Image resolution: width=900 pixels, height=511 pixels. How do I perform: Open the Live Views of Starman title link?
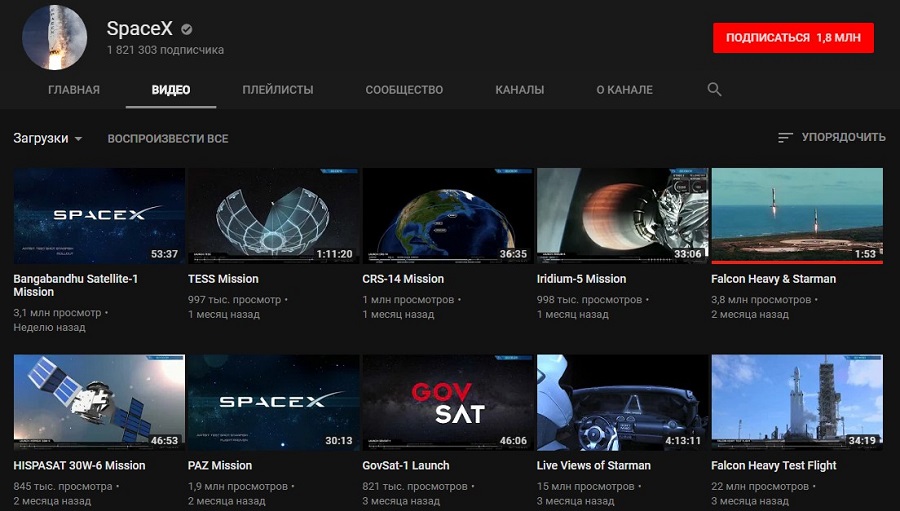click(x=593, y=466)
